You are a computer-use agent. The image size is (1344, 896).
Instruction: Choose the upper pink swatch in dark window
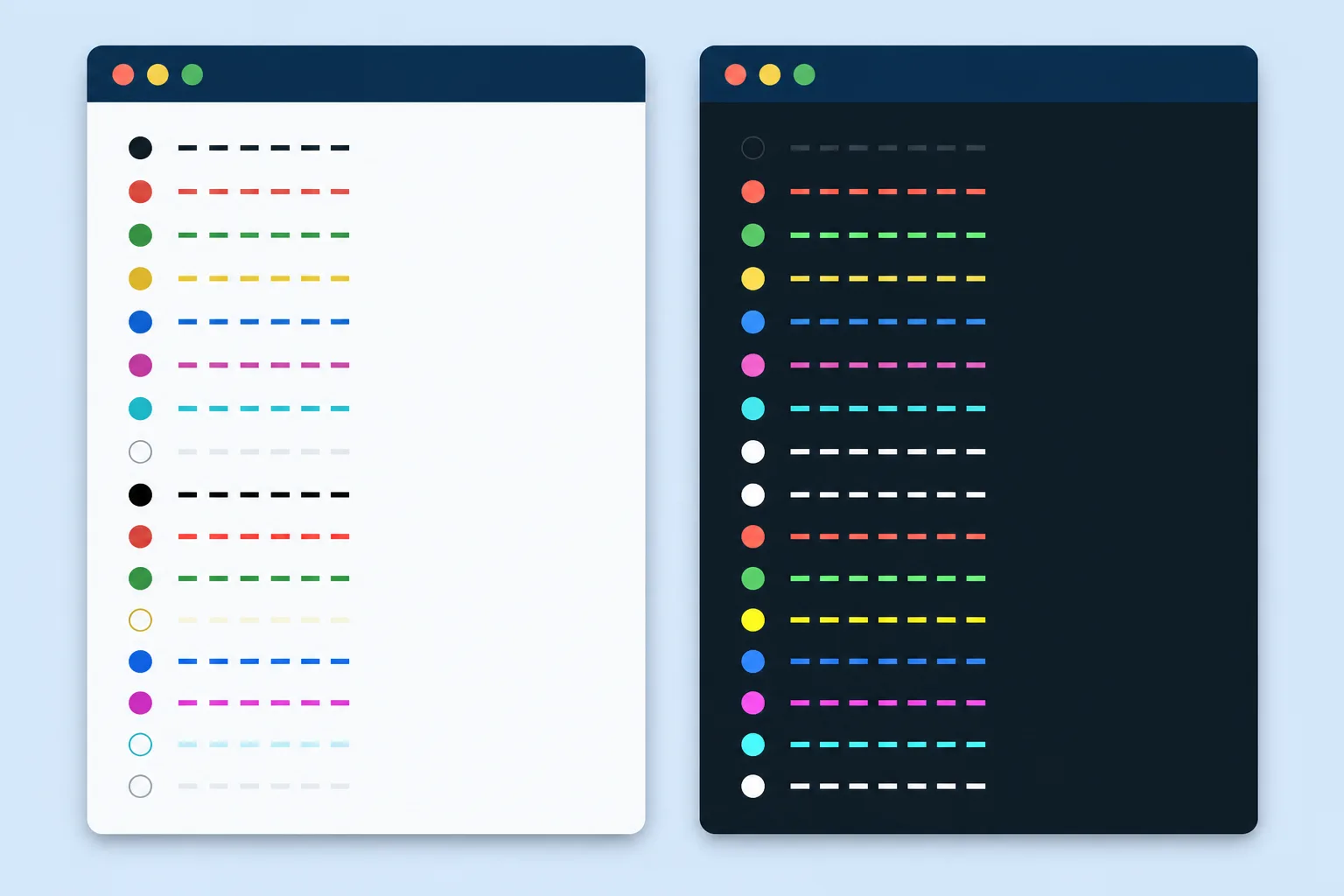(x=752, y=365)
